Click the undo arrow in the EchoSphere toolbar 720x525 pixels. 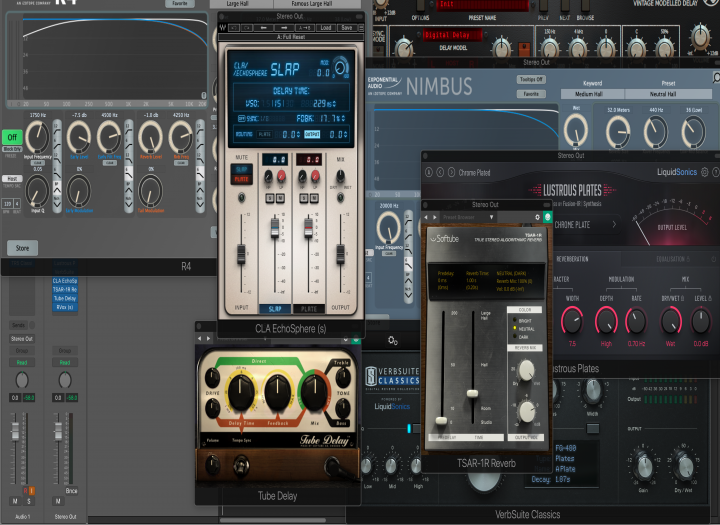(x=234, y=28)
